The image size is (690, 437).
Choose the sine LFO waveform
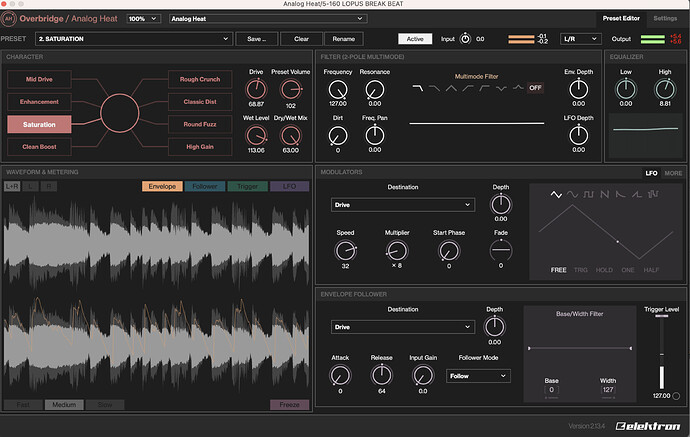[572, 194]
